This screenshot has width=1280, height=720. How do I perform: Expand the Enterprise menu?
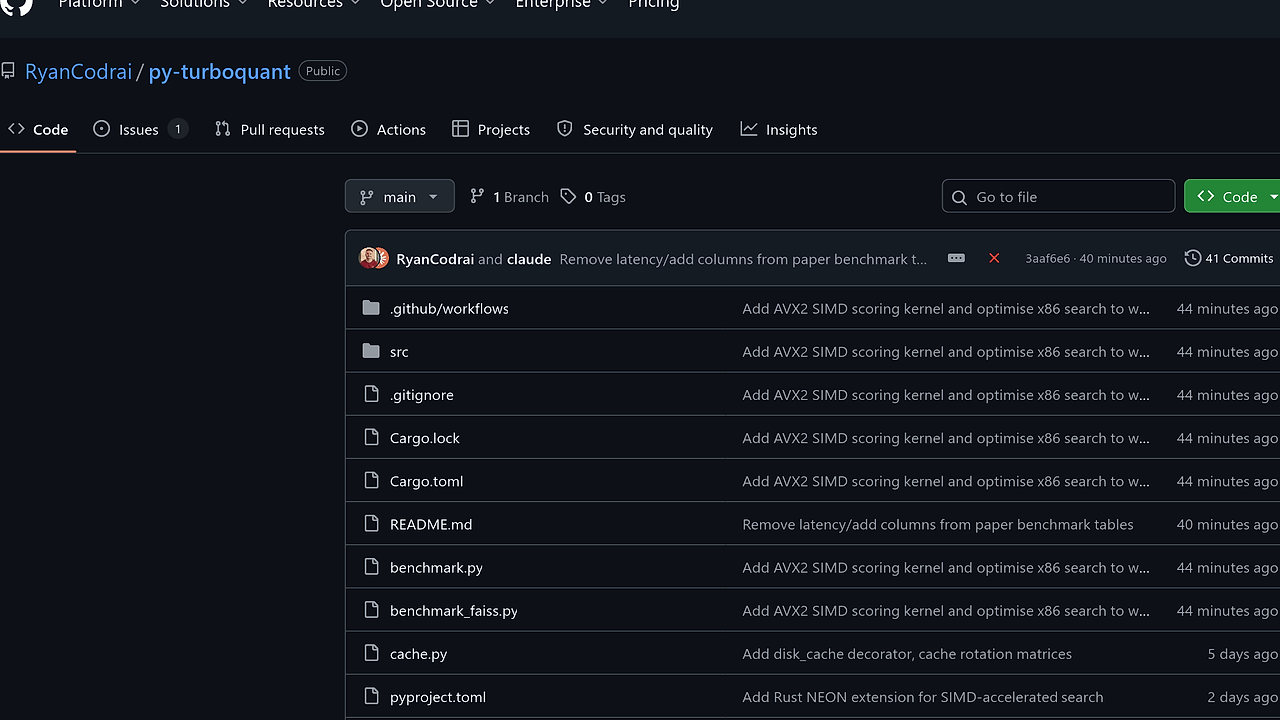[x=561, y=4]
